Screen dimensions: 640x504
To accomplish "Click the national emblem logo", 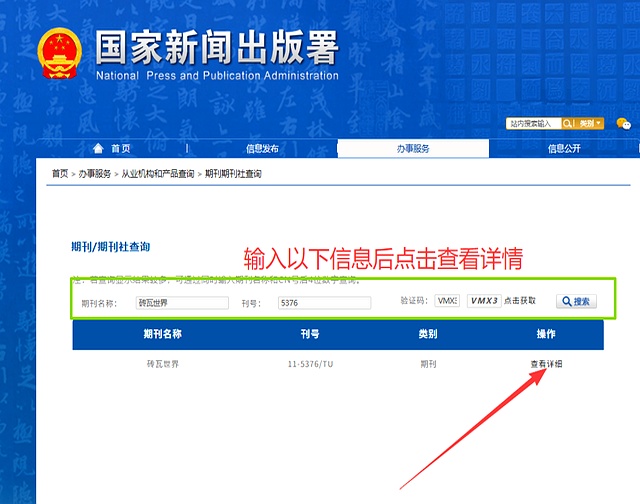I will pos(60,53).
